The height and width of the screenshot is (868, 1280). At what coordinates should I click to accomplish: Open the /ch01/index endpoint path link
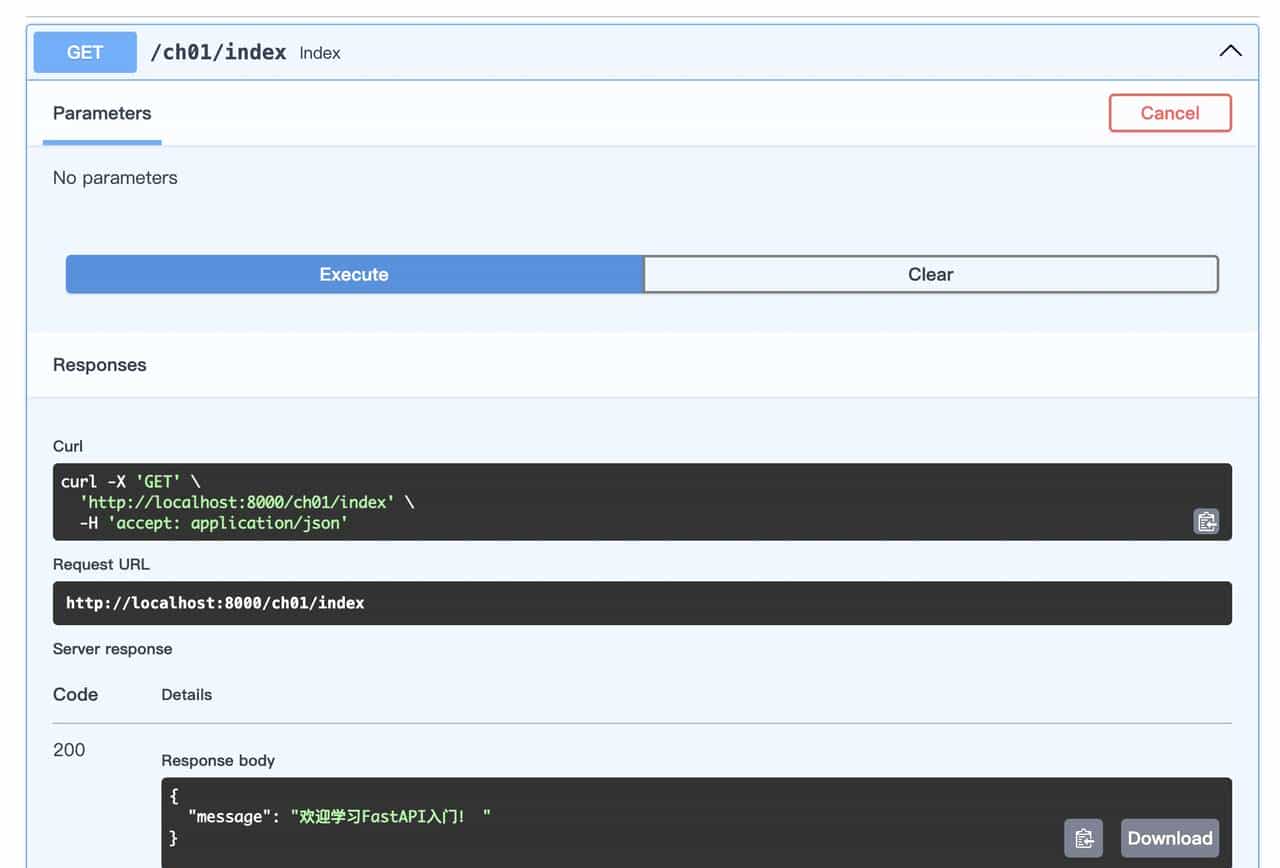[x=217, y=52]
